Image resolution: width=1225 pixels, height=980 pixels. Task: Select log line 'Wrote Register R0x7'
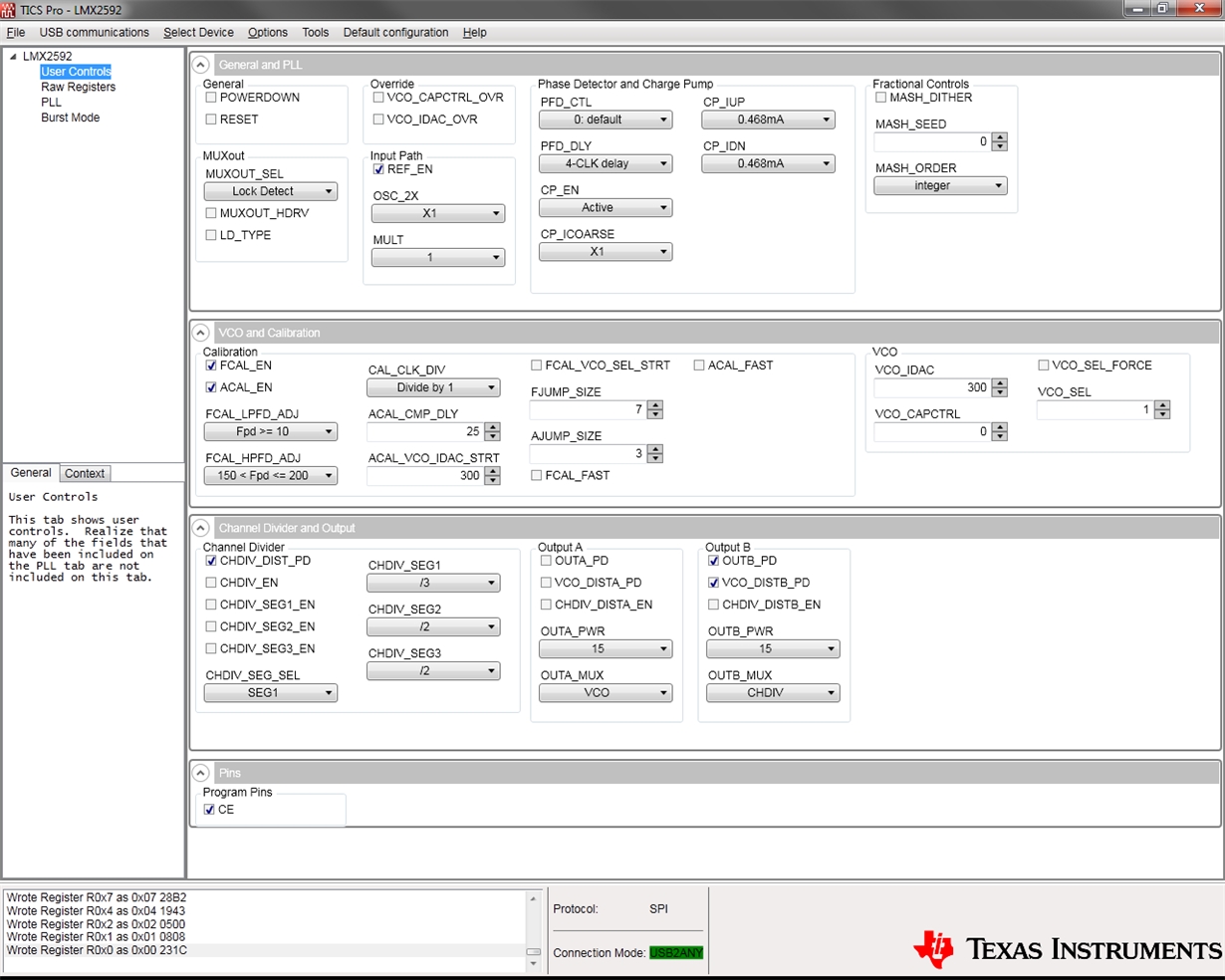click(x=97, y=897)
